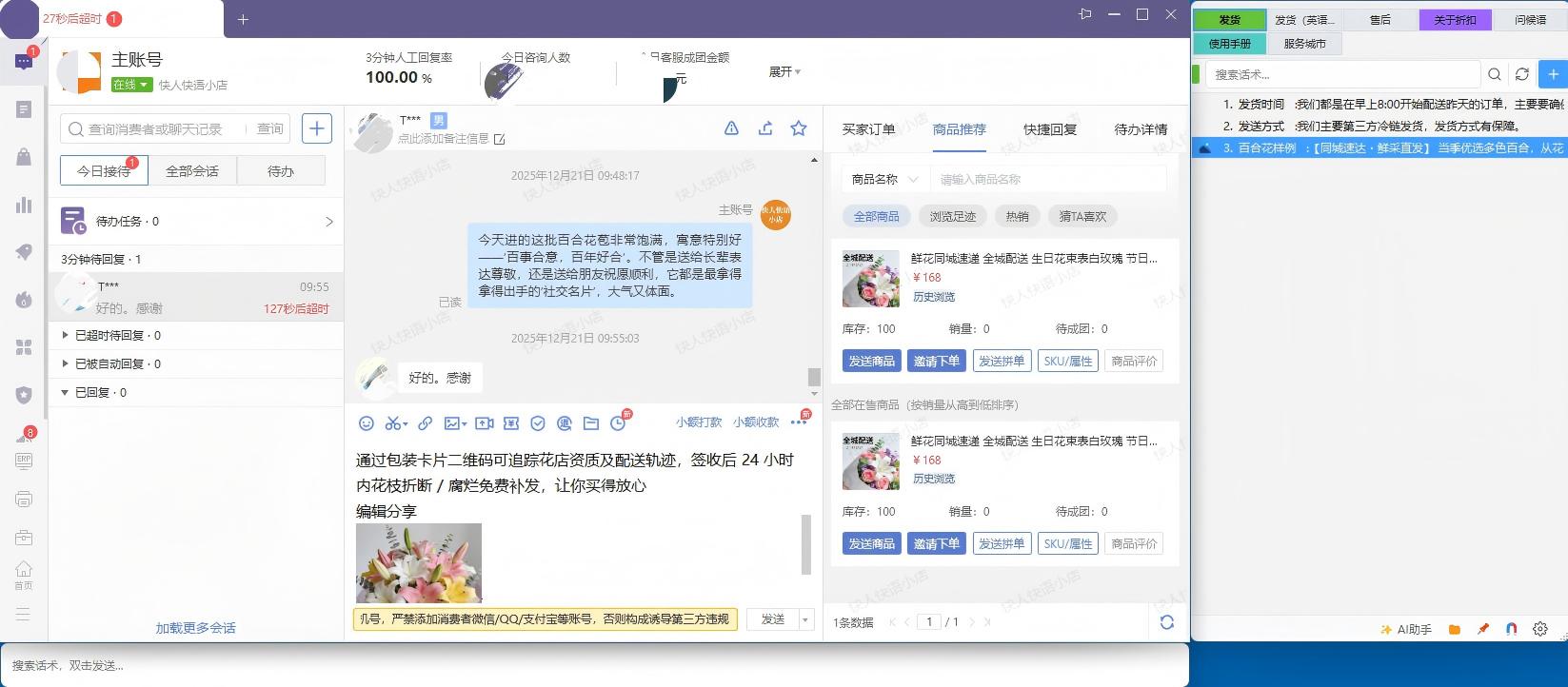Click the share icon in chat header
Image resolution: width=1568 pixels, height=687 pixels.
click(765, 128)
